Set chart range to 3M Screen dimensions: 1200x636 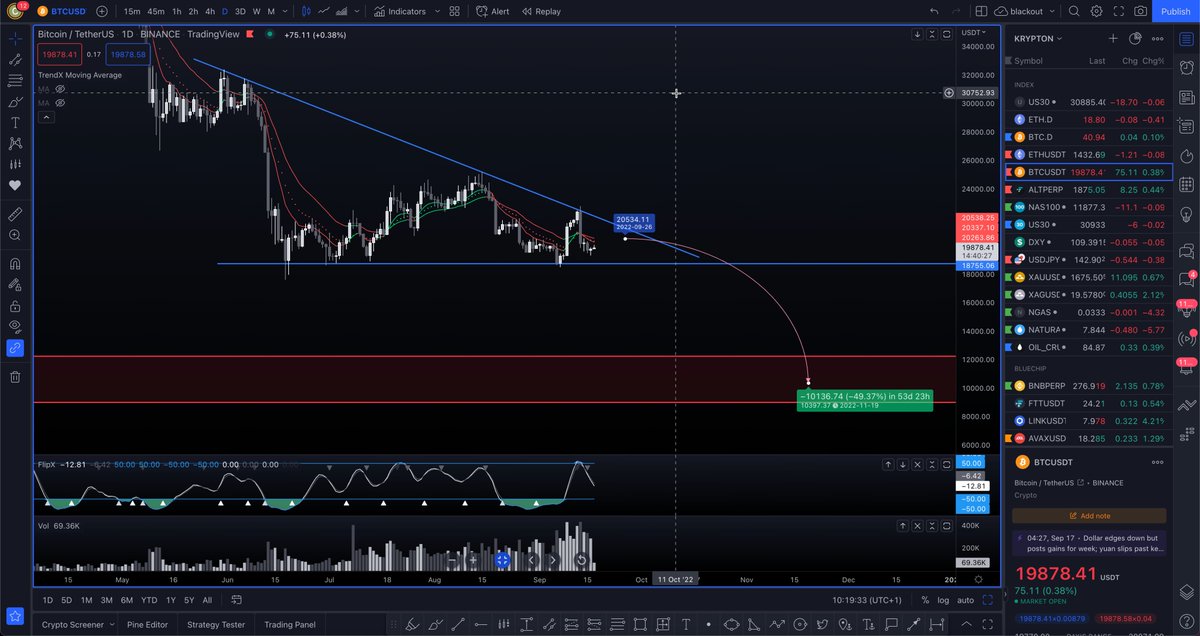click(x=106, y=600)
